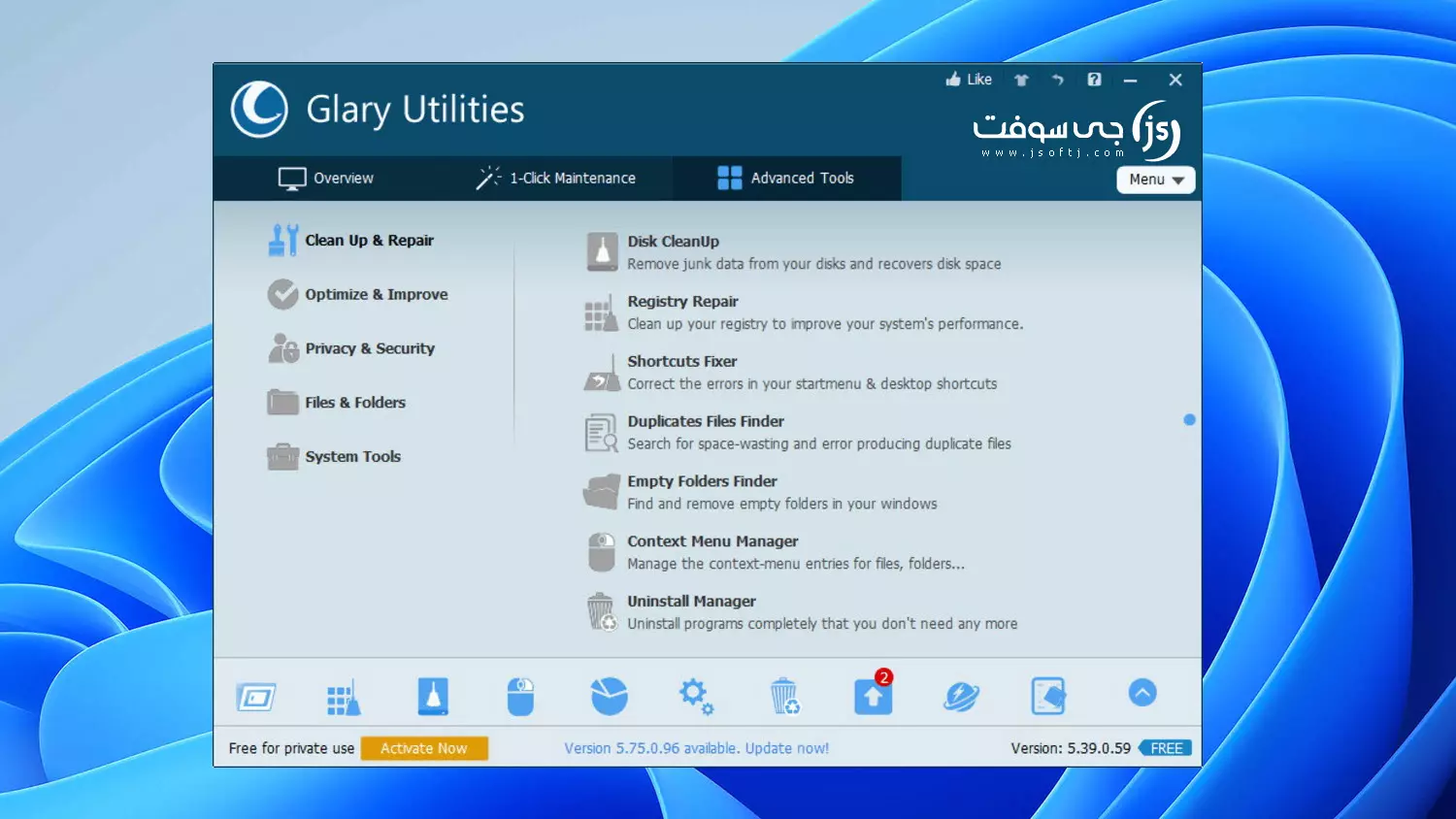
Task: Open help via the question mark icon
Action: (x=1094, y=80)
